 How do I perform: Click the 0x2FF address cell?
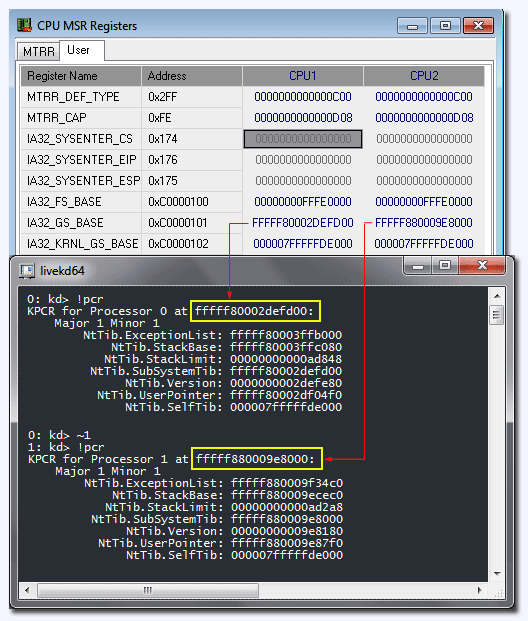192,97
